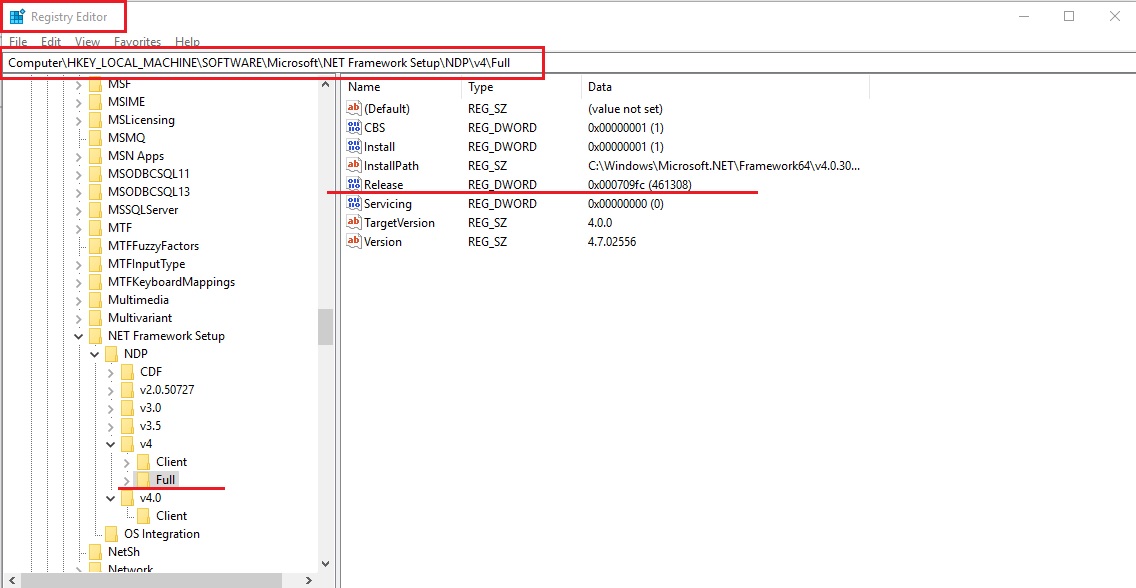
Task: Select the TargetVersion string value icon
Action: tap(354, 222)
